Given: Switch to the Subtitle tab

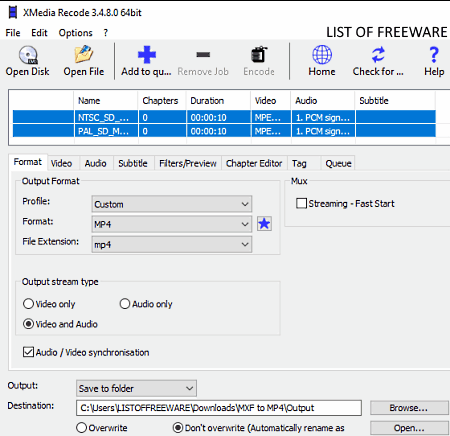Looking at the screenshot, I should click(133, 163).
